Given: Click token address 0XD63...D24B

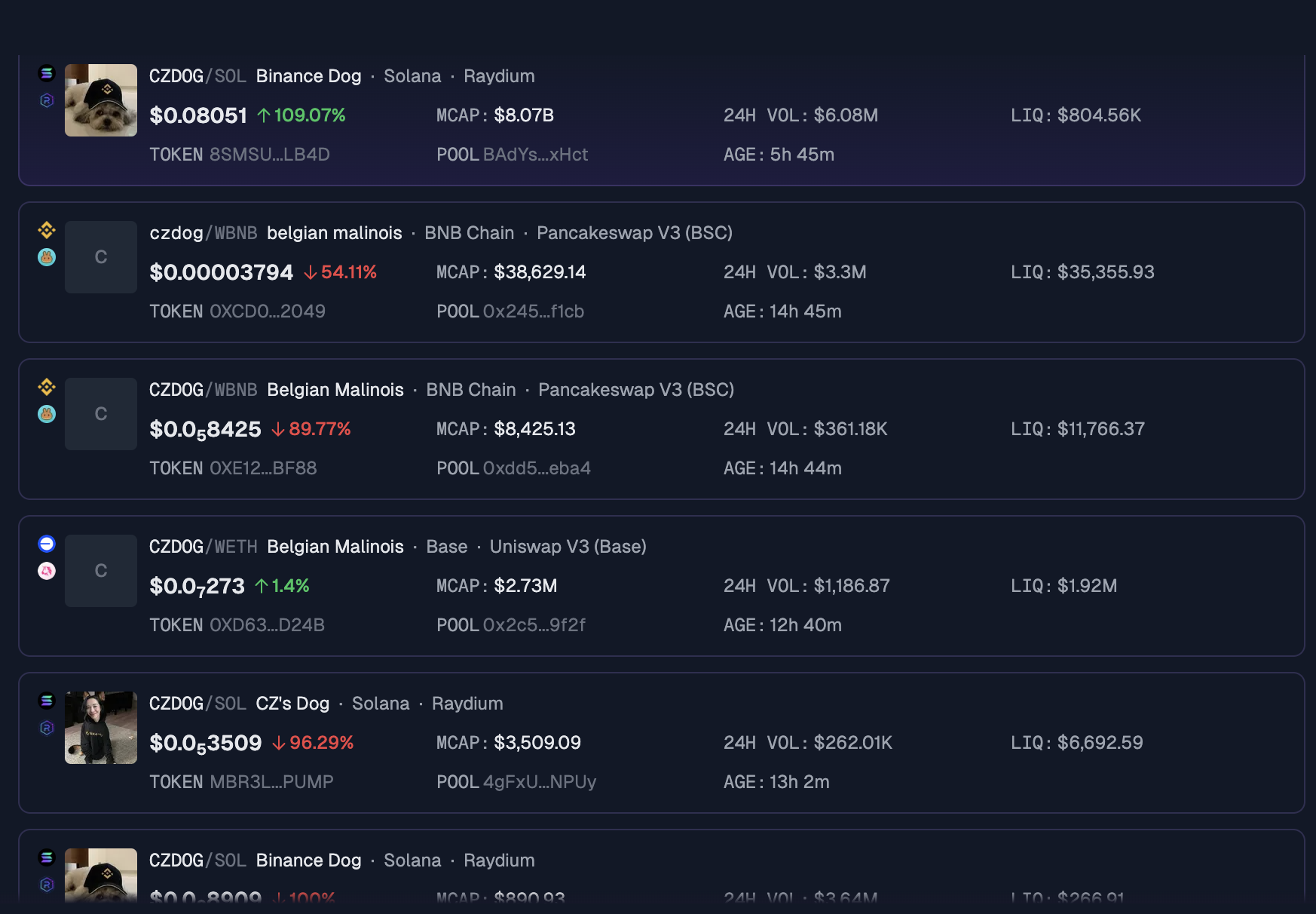Looking at the screenshot, I should tap(267, 625).
